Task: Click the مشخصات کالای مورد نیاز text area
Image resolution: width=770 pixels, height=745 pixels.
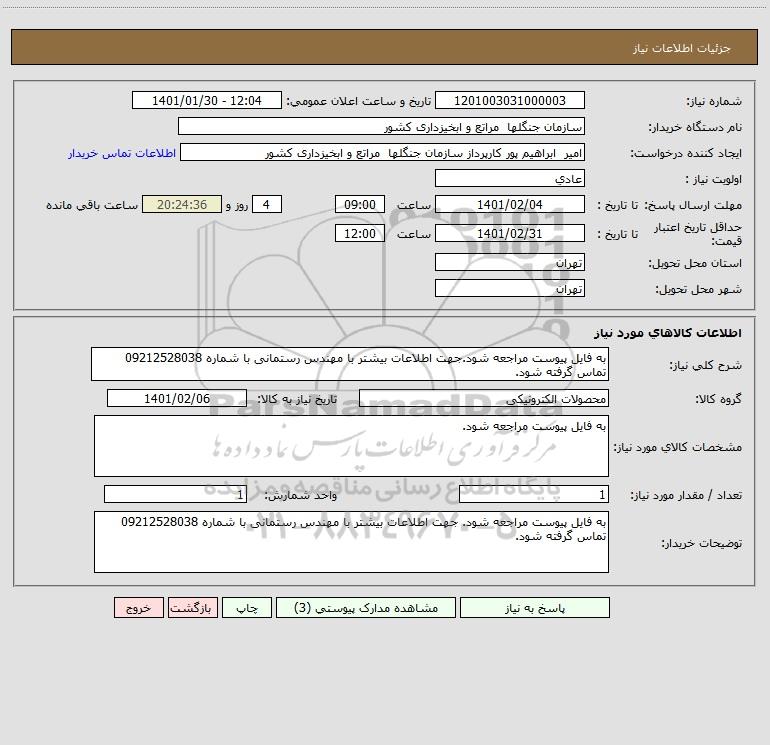Action: (x=351, y=446)
